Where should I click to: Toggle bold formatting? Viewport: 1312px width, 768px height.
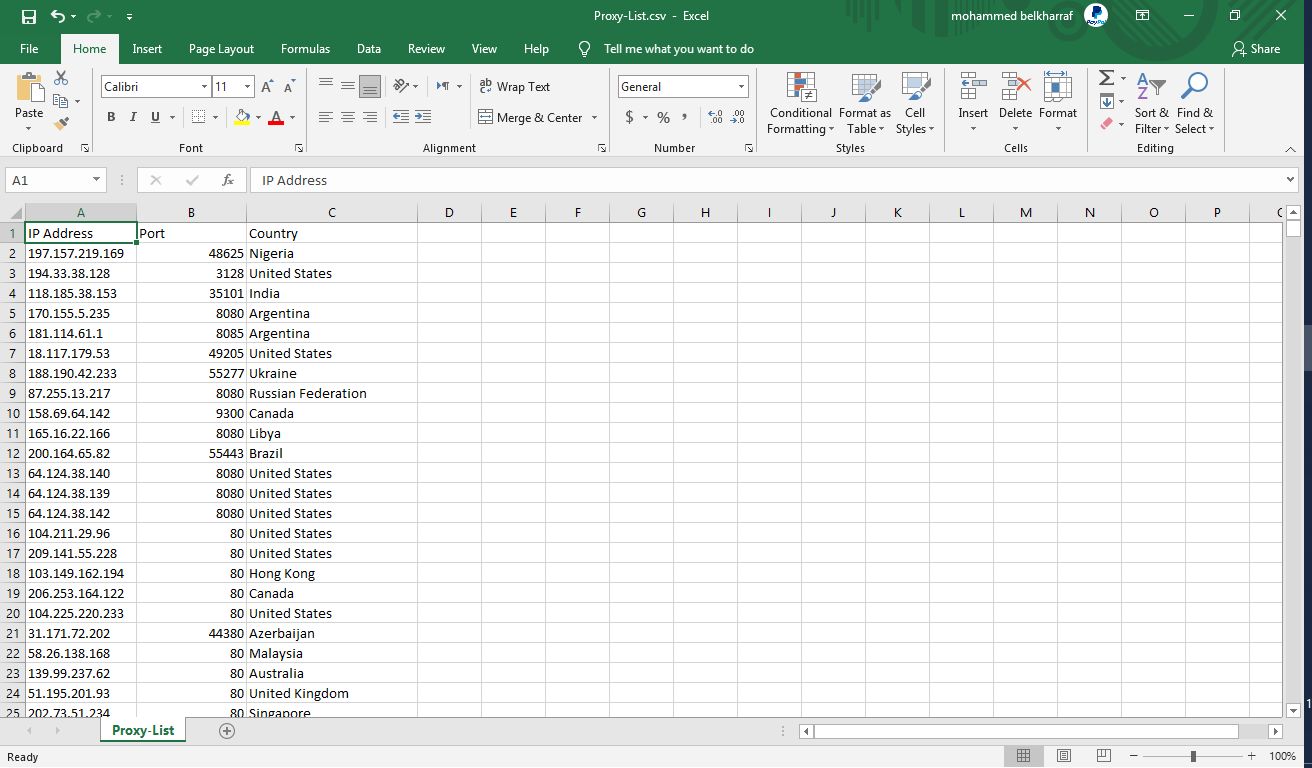pyautogui.click(x=111, y=117)
